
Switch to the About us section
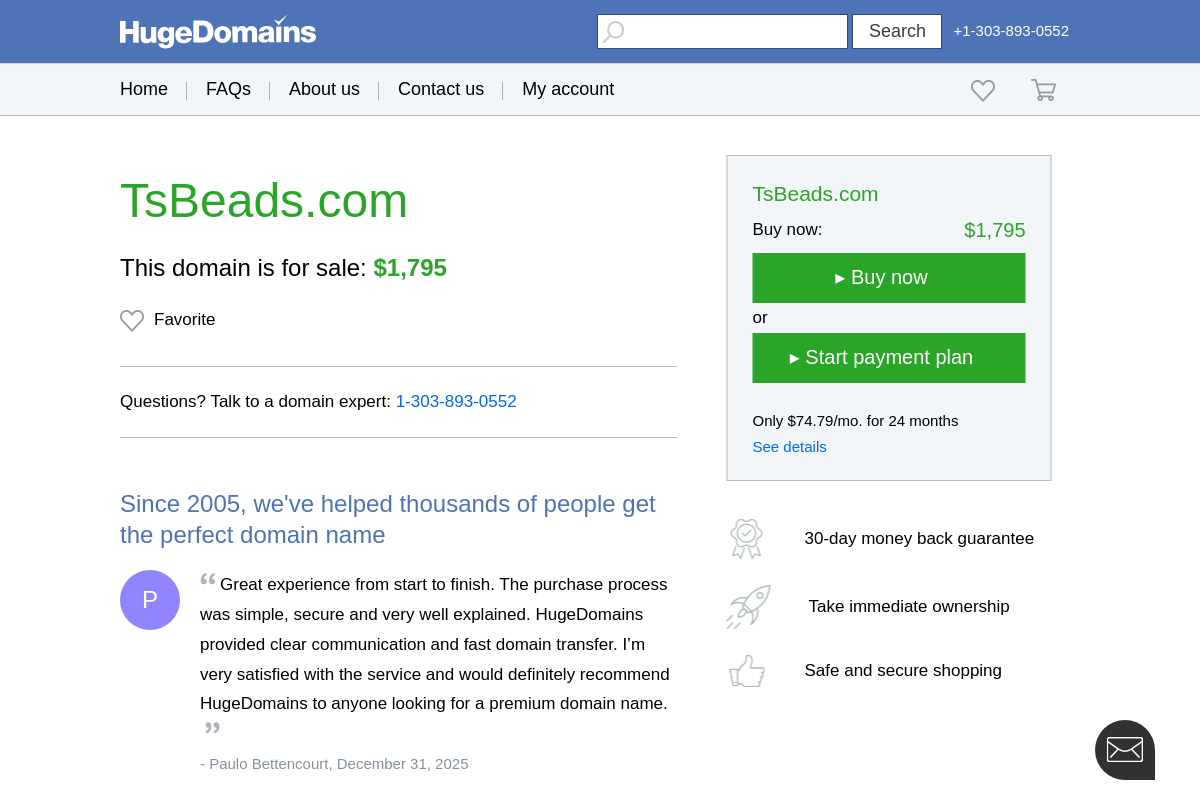click(x=324, y=89)
